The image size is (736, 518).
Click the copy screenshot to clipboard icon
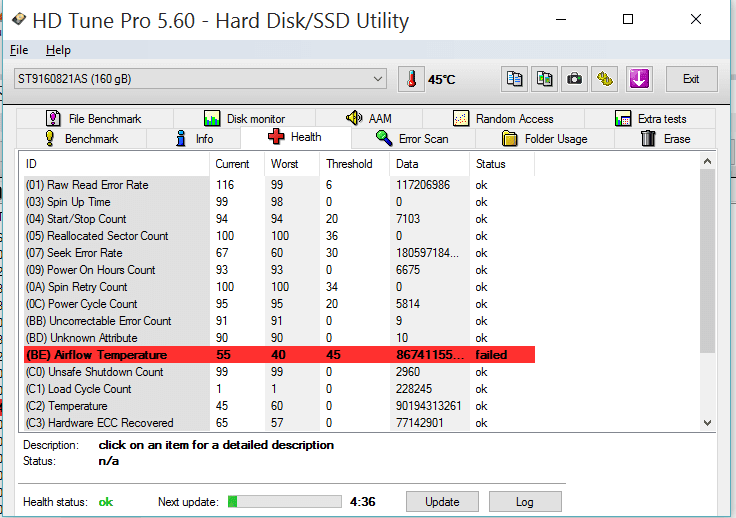(545, 79)
